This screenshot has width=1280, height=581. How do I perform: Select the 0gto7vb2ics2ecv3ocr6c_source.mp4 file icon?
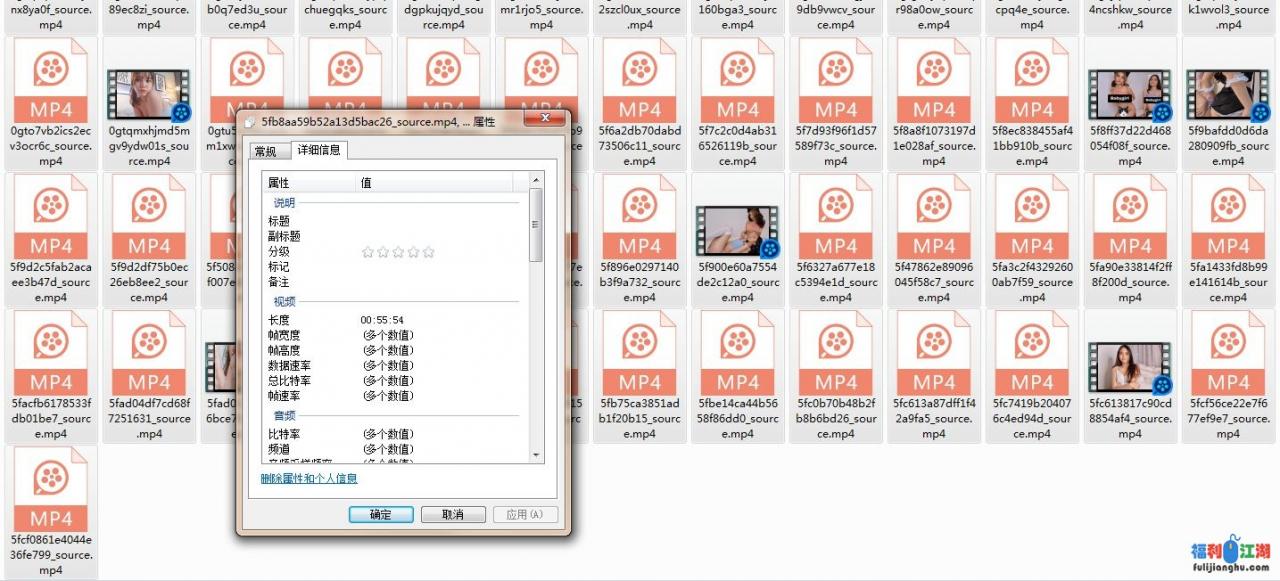51,87
